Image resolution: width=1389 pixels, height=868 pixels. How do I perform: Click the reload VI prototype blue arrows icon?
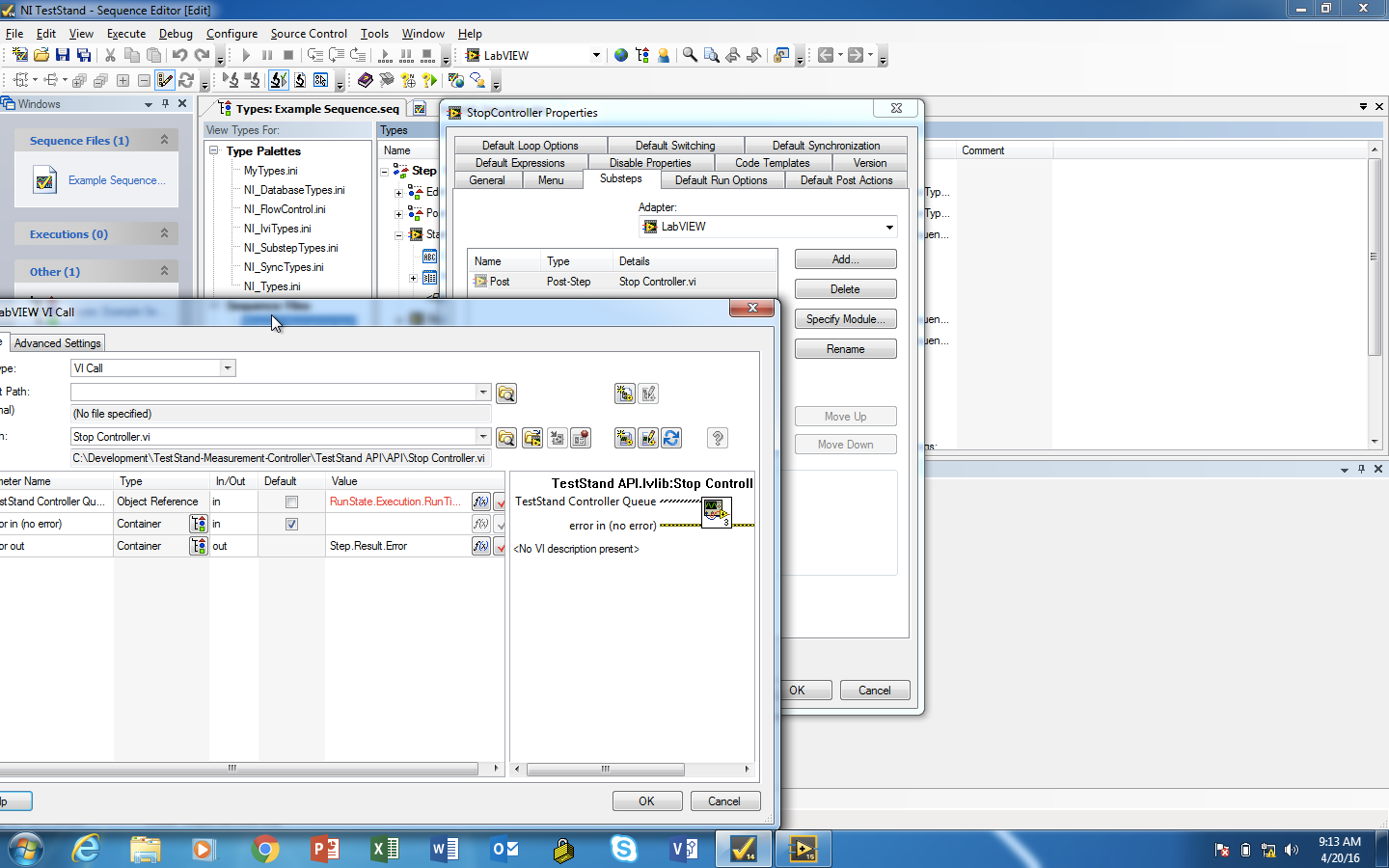click(x=671, y=438)
